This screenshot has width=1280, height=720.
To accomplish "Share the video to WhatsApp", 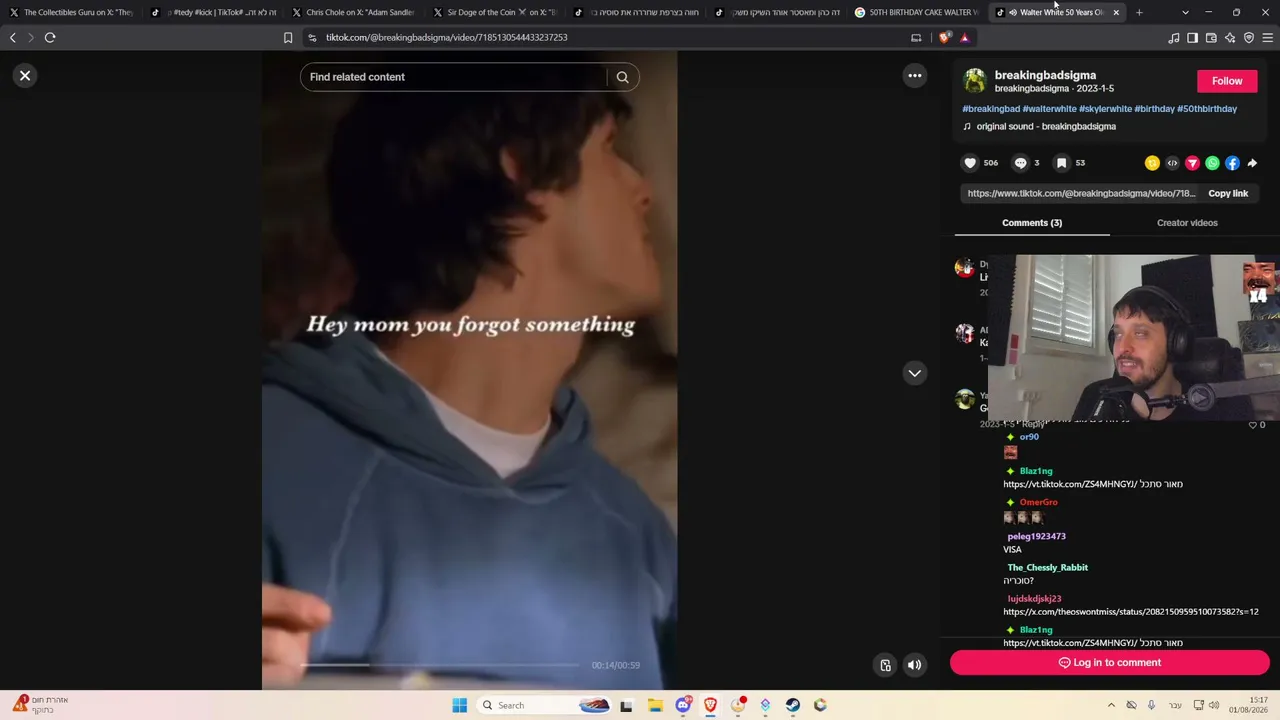I will [x=1212, y=163].
